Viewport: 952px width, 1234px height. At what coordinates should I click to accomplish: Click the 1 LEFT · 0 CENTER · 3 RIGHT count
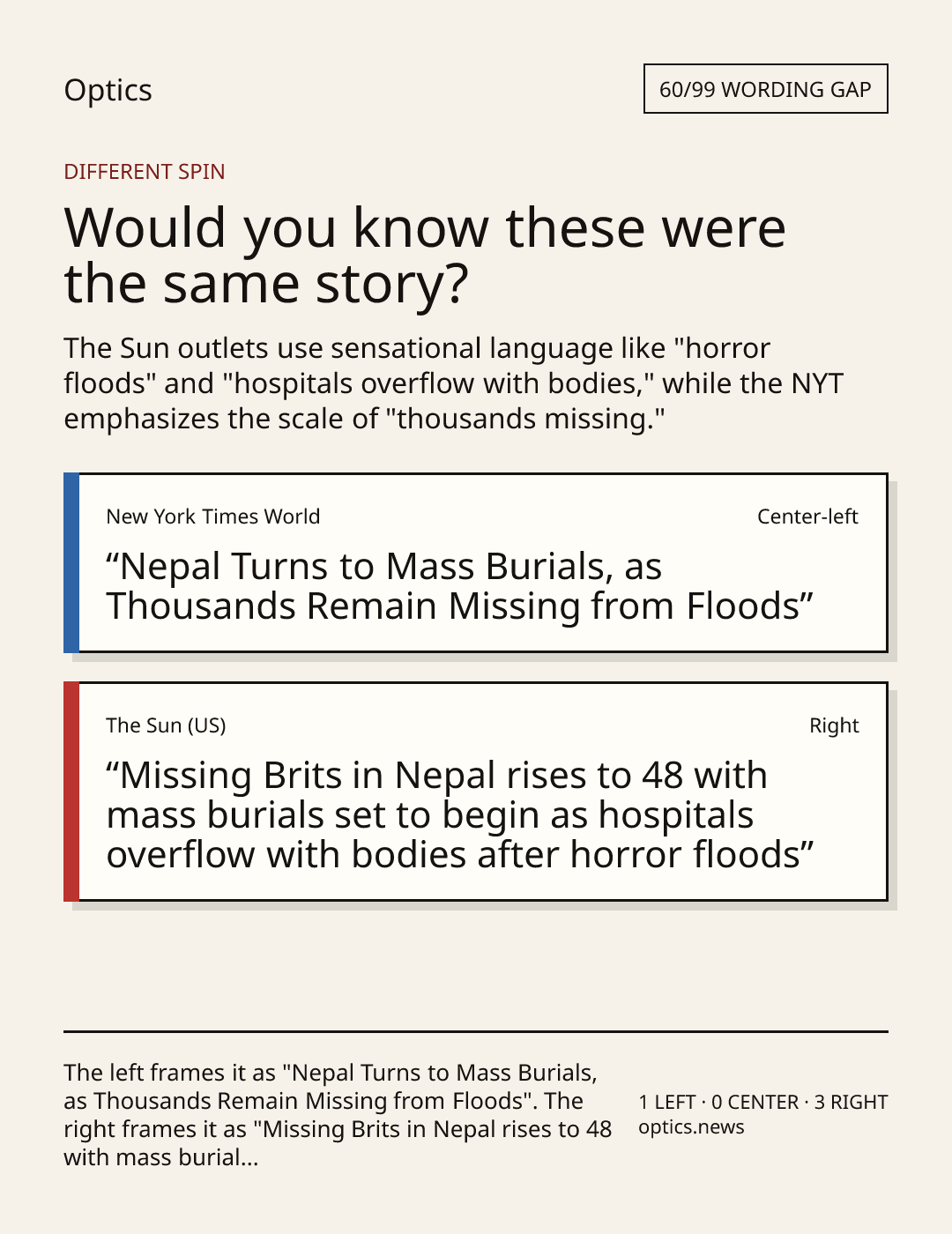point(763,1102)
